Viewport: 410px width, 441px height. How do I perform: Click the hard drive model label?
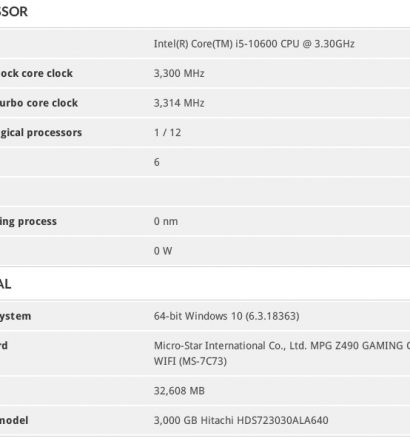(x=14, y=420)
